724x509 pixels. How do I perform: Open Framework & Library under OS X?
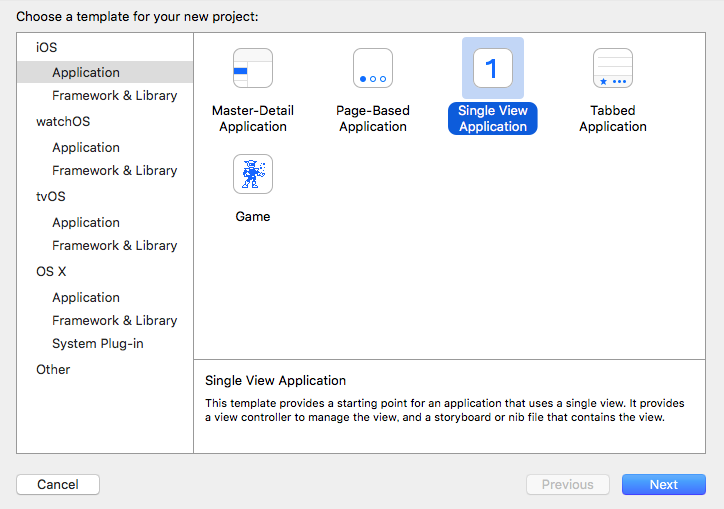(115, 320)
